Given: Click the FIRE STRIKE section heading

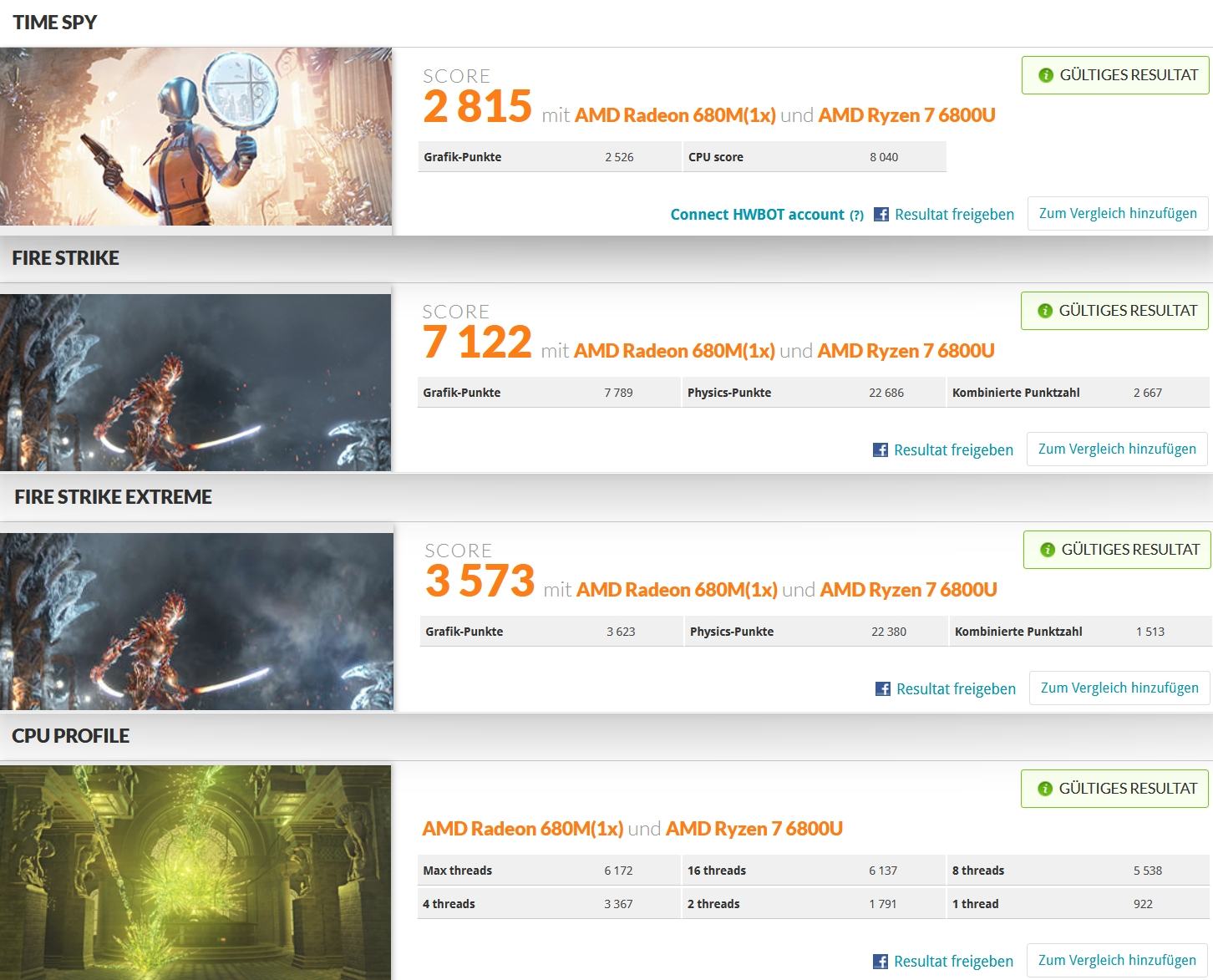Looking at the screenshot, I should pos(65,258).
